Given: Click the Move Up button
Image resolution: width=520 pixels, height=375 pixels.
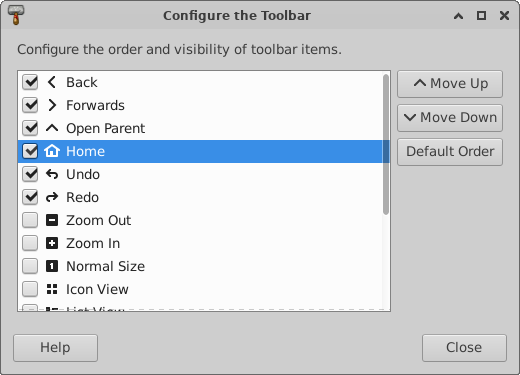Looking at the screenshot, I should (450, 84).
